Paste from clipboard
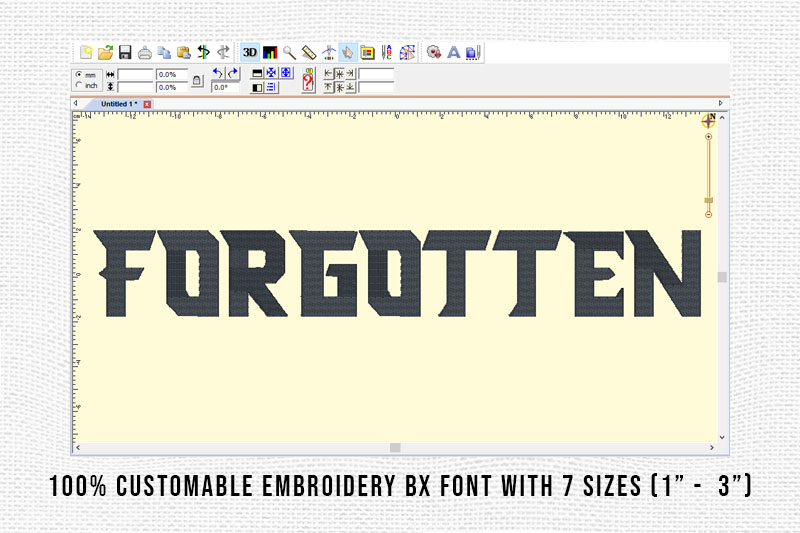The image size is (800, 533). coord(184,53)
